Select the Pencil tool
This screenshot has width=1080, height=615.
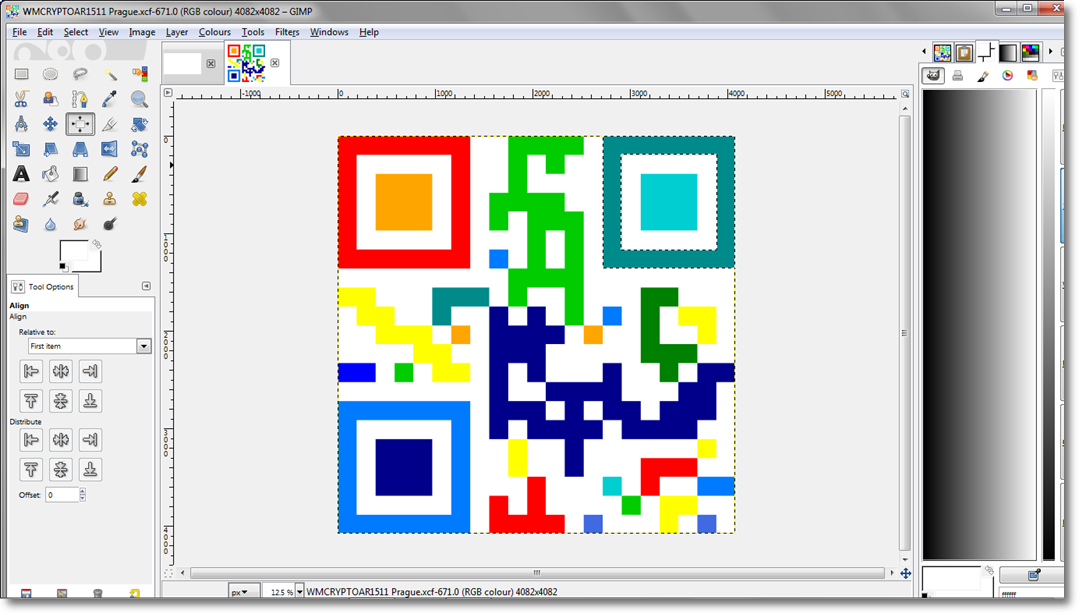click(x=110, y=174)
